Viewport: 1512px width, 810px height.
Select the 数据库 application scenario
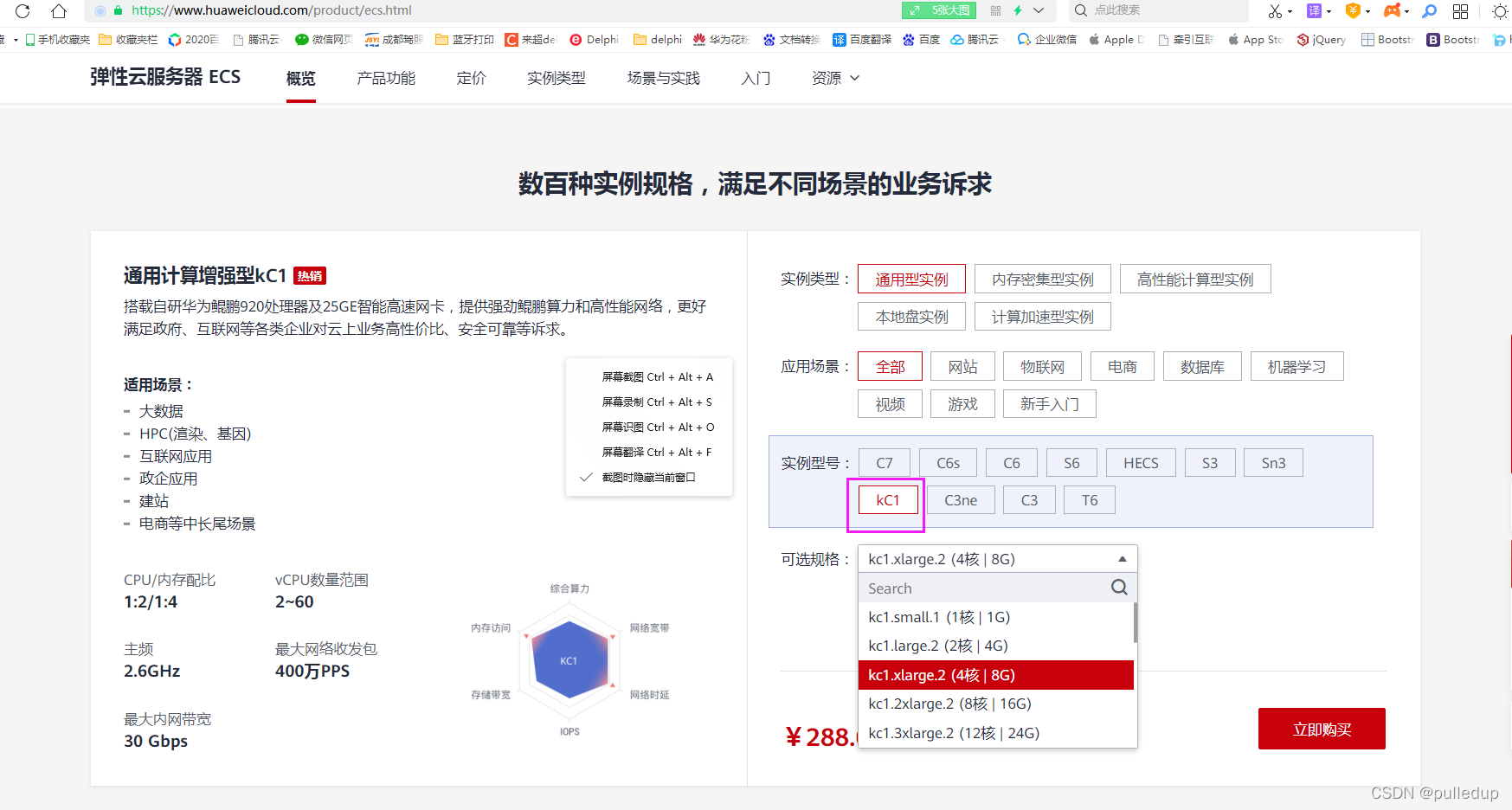pyautogui.click(x=1202, y=367)
